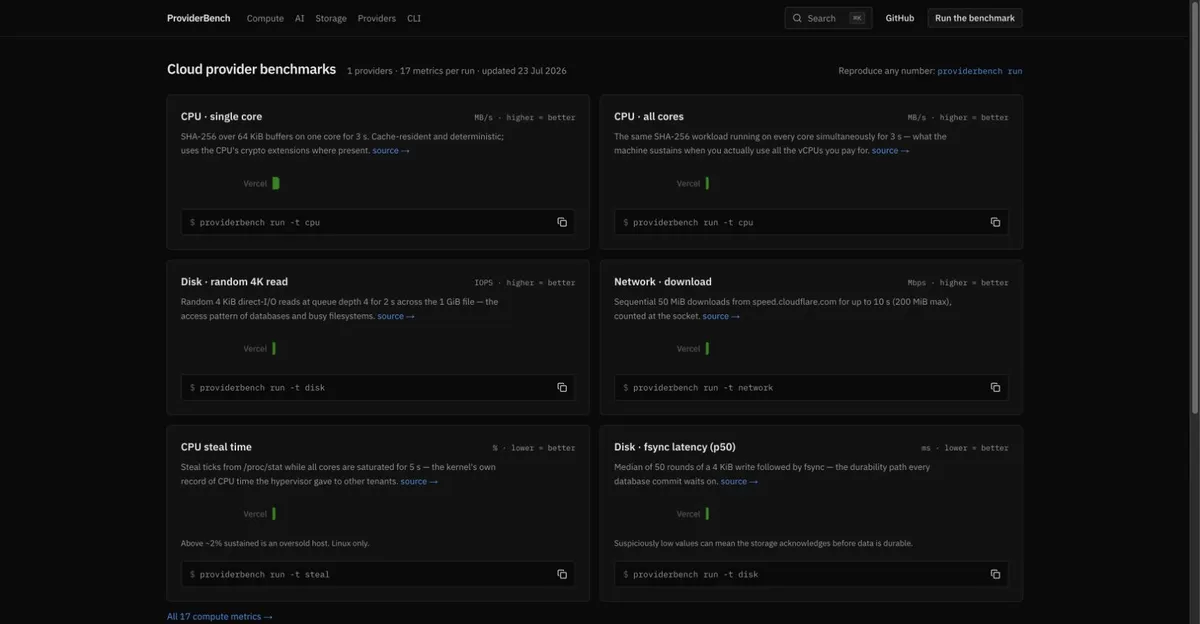Copy command in Disk fsync latency card
Image resolution: width=1200 pixels, height=624 pixels.
pos(995,574)
